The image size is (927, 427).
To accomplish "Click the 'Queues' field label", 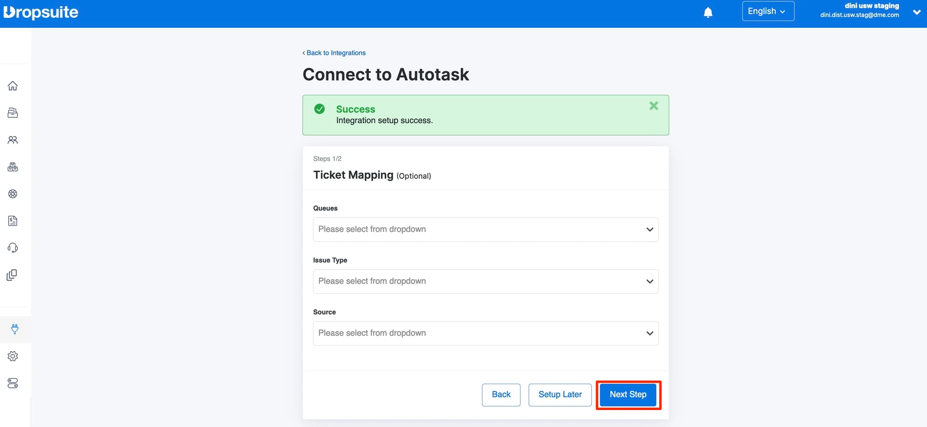I will [x=325, y=208].
